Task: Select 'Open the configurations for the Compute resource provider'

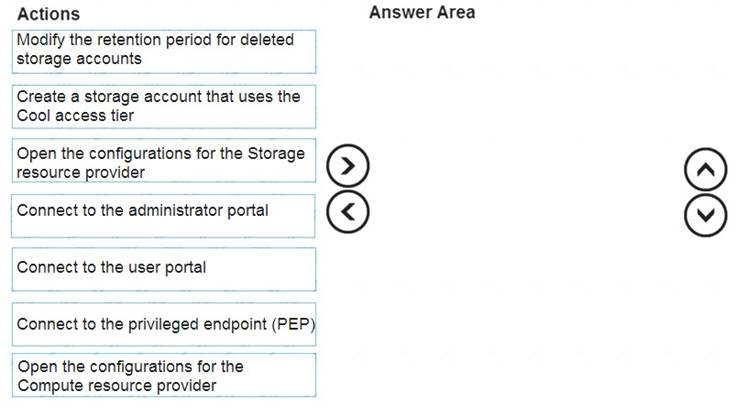Action: coord(164,375)
